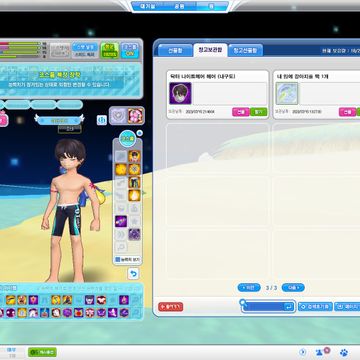Switch to the third storage tab
360x360 pixels.
click(246, 50)
